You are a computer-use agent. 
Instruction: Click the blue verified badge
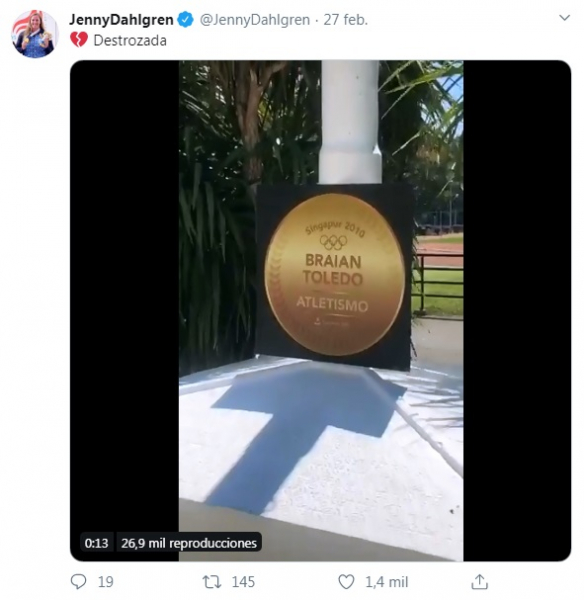[x=186, y=20]
